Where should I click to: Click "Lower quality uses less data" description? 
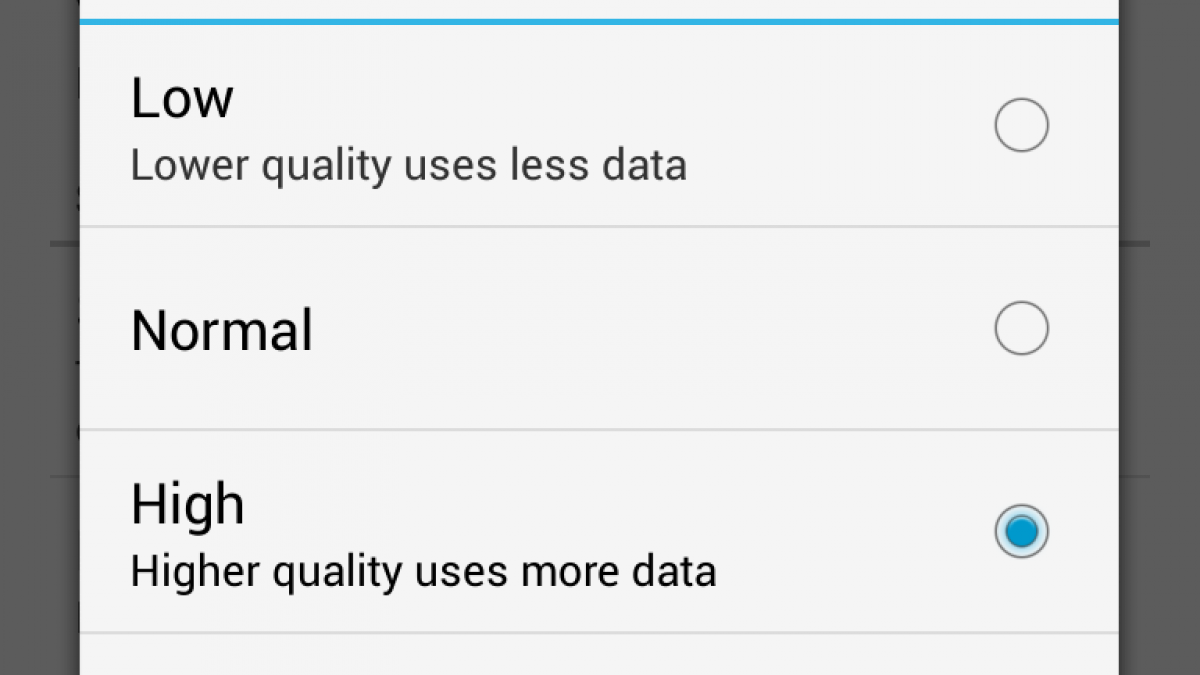click(x=408, y=166)
